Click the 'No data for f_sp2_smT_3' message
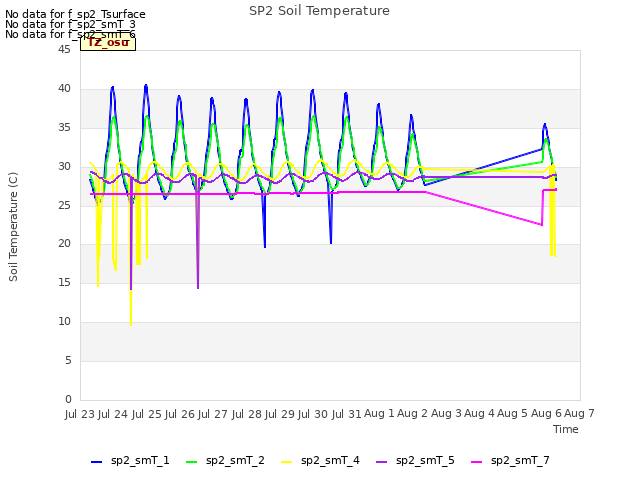640x480 pixels. click(70, 24)
